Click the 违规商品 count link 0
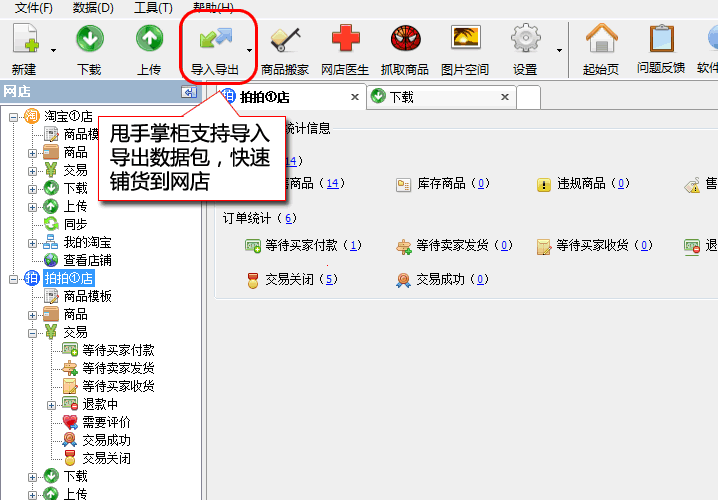Viewport: 718px width, 500px height. click(x=621, y=184)
